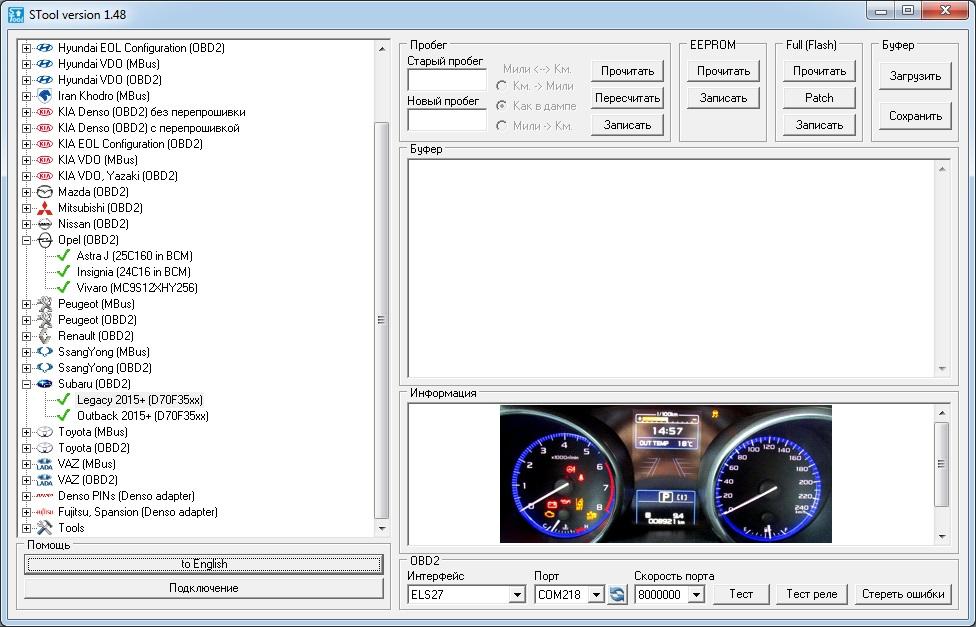Select Legacy 2015+ (D70F35xx) tree item
Viewport: 976px width, 627px height.
click(139, 400)
